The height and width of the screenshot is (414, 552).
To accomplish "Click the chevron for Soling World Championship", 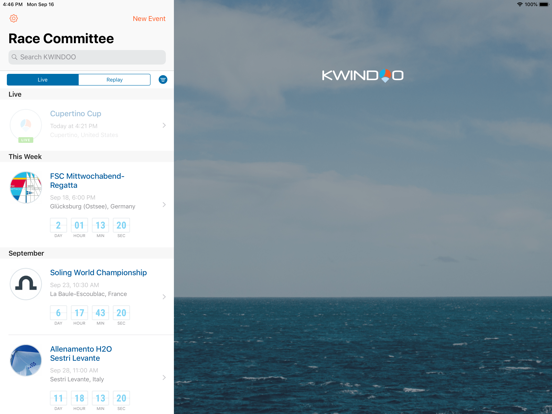I will point(164,297).
